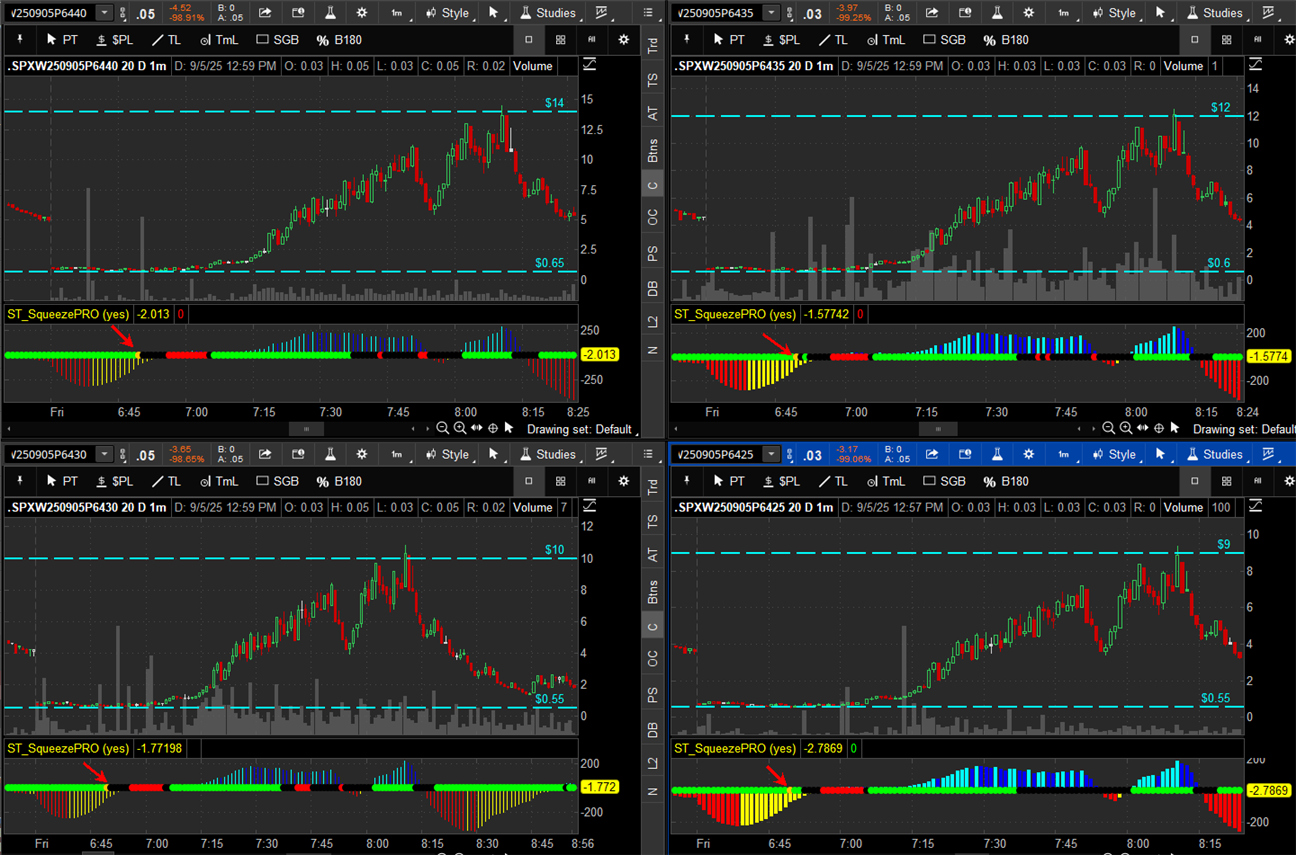Open the Style dropdown in the P6435 chart
Screen dimensions: 1296x855
click(1113, 13)
